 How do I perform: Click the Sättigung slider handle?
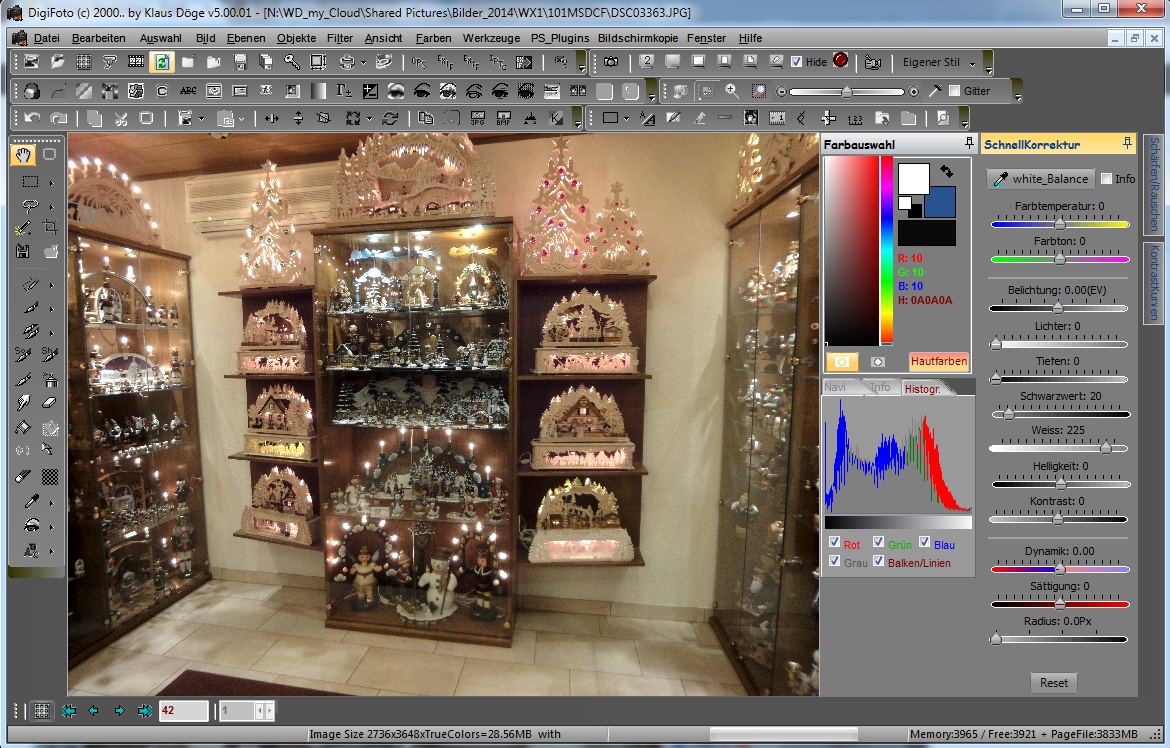[x=1060, y=604]
